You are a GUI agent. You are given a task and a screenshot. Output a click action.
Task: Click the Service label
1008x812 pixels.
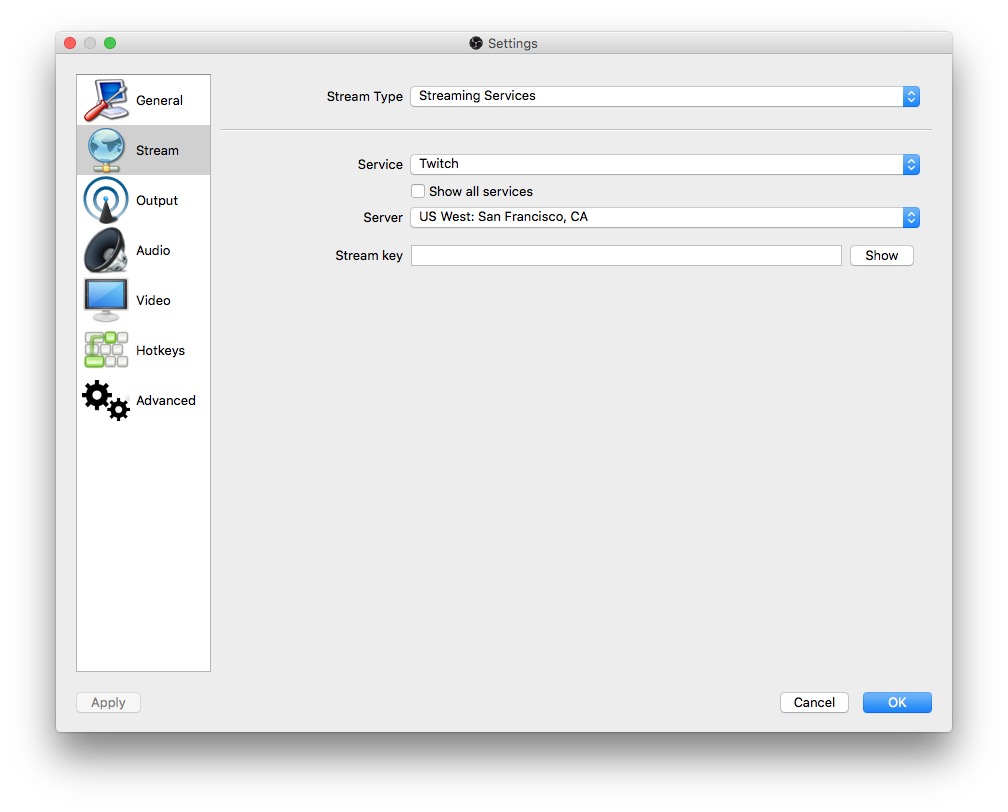point(380,165)
